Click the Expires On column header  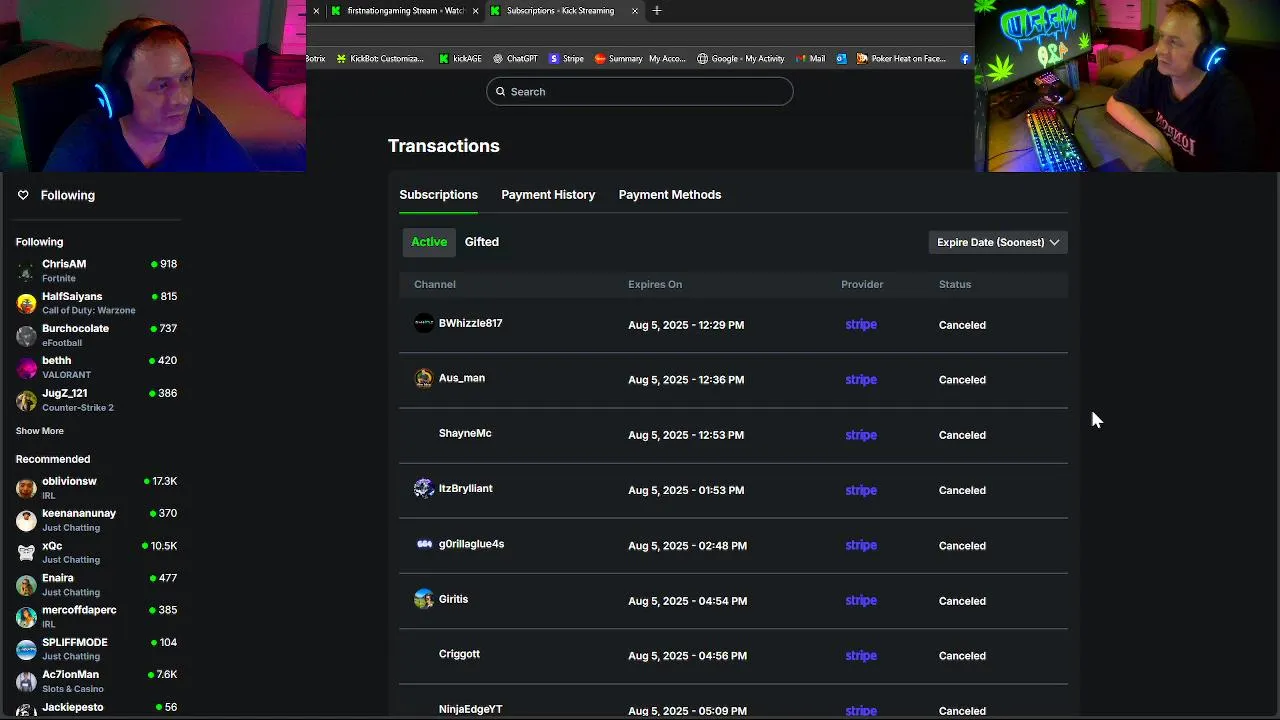655,284
